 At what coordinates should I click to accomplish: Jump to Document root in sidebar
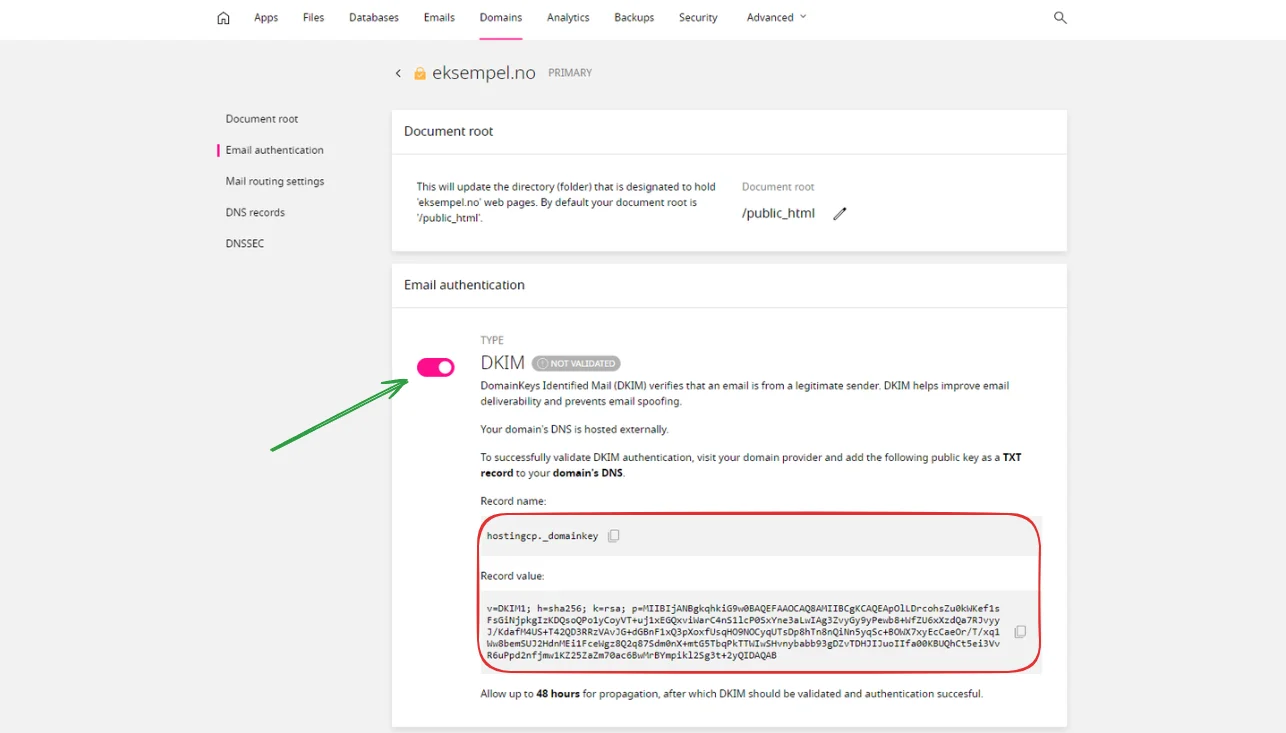click(262, 119)
